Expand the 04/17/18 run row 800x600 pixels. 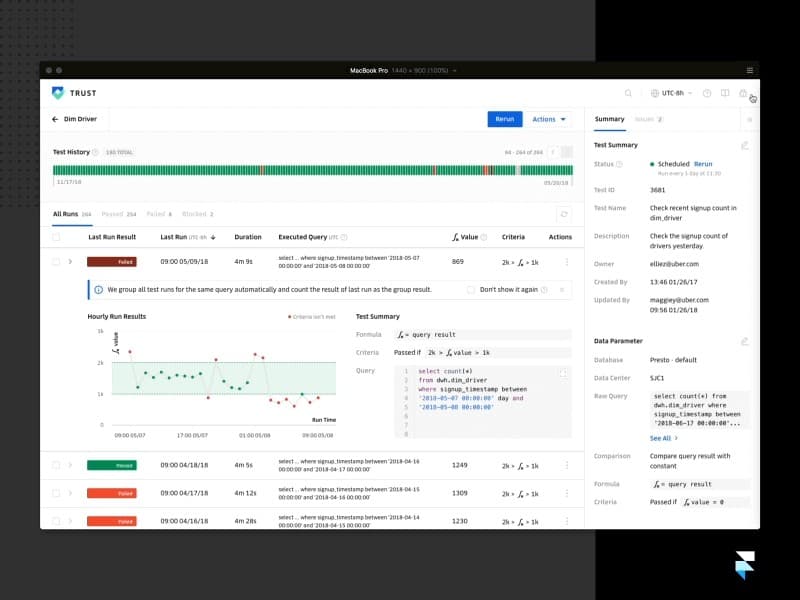tap(70, 493)
